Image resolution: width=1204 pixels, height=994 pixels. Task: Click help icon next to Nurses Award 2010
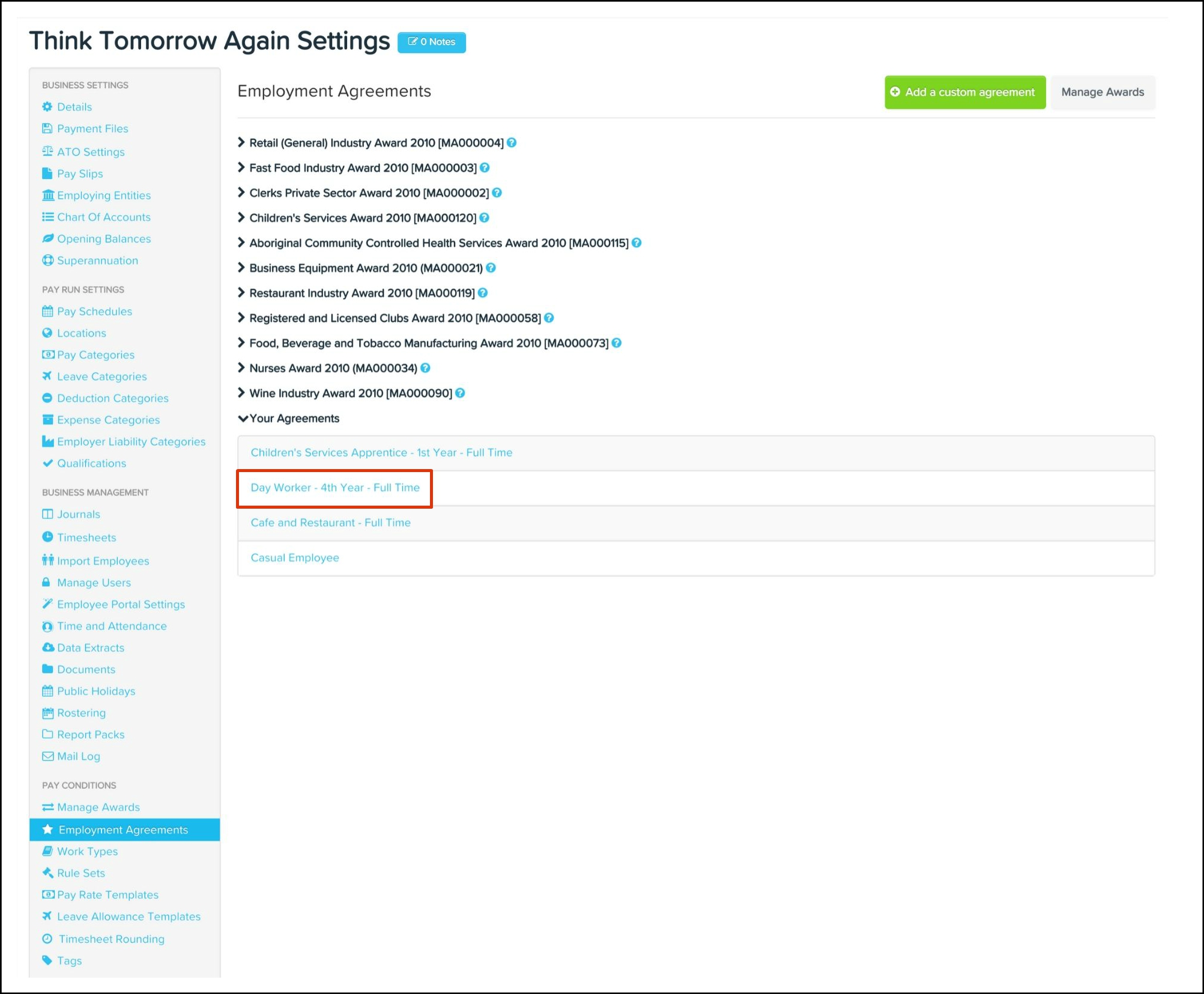point(425,368)
